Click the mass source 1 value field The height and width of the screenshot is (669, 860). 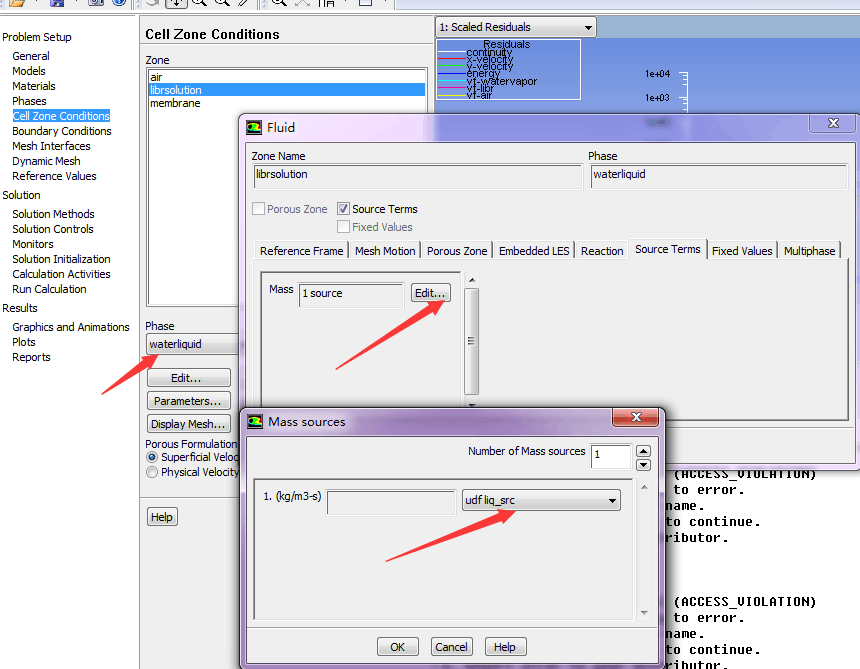pos(391,502)
